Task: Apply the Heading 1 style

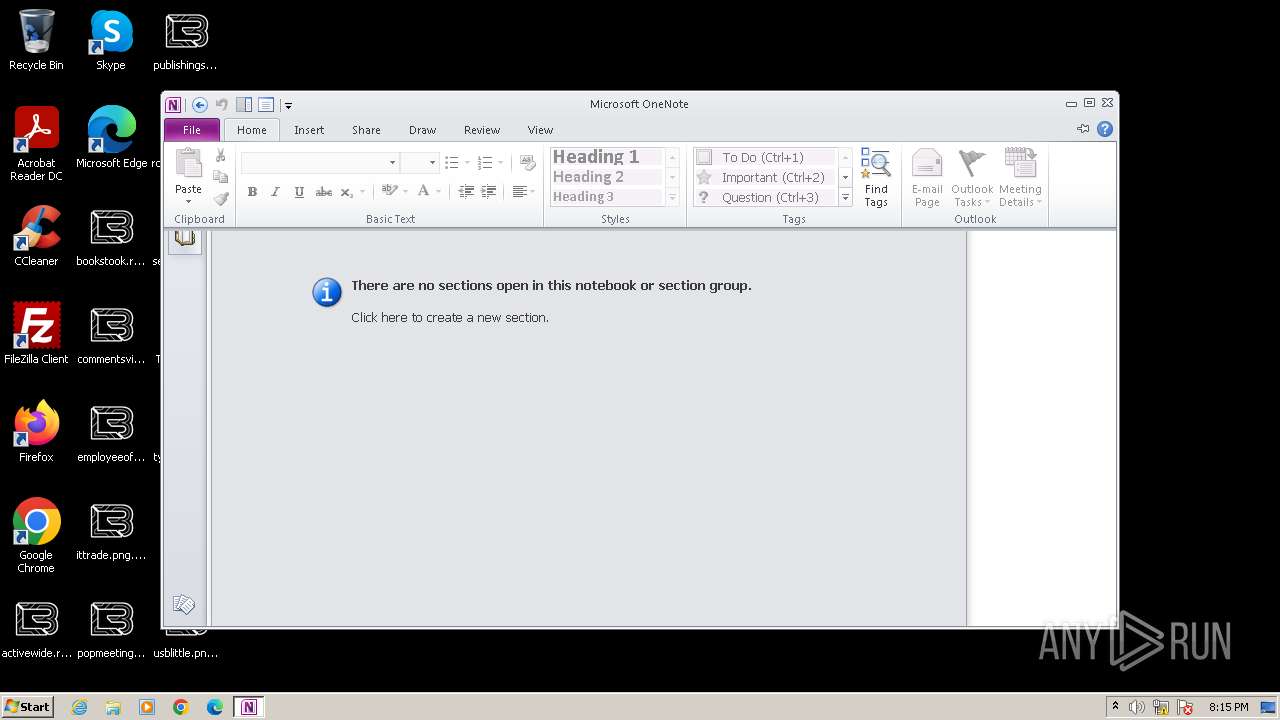Action: coord(607,157)
